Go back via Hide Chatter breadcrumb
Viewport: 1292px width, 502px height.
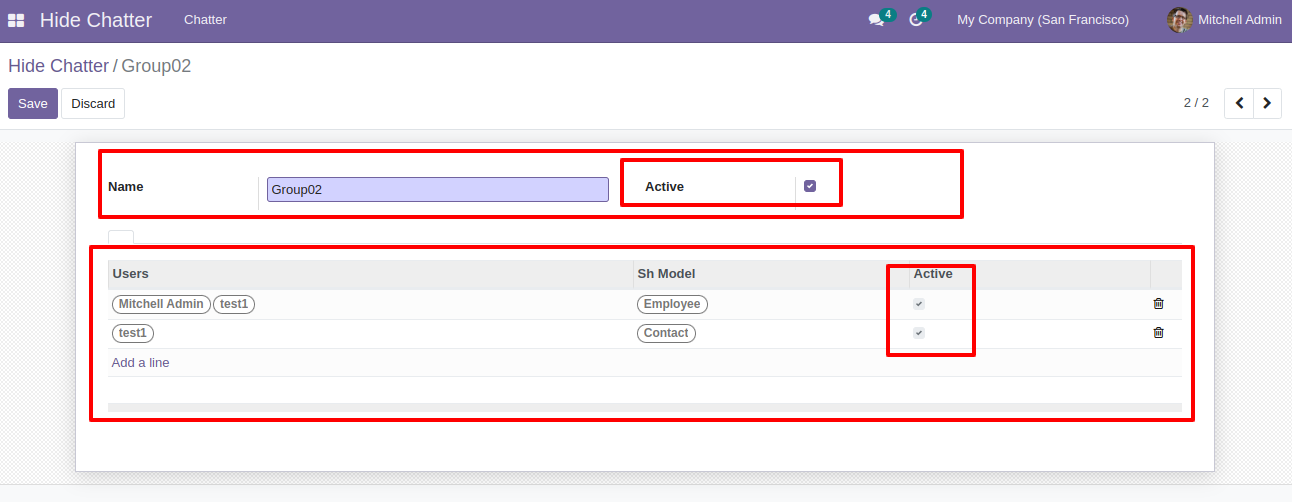point(58,66)
